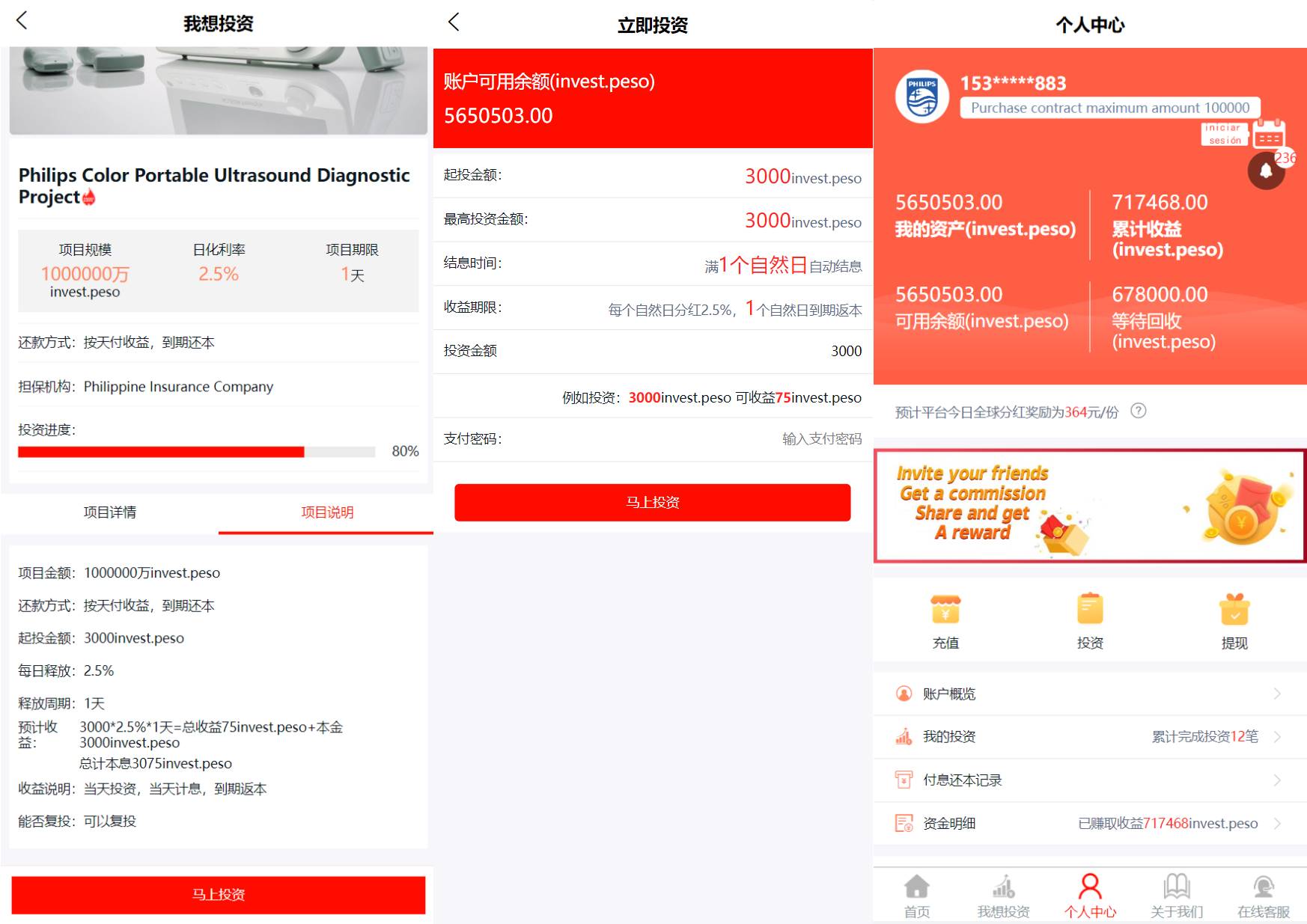Tap the question mark help icon
The height and width of the screenshot is (924, 1307).
pos(1138,411)
